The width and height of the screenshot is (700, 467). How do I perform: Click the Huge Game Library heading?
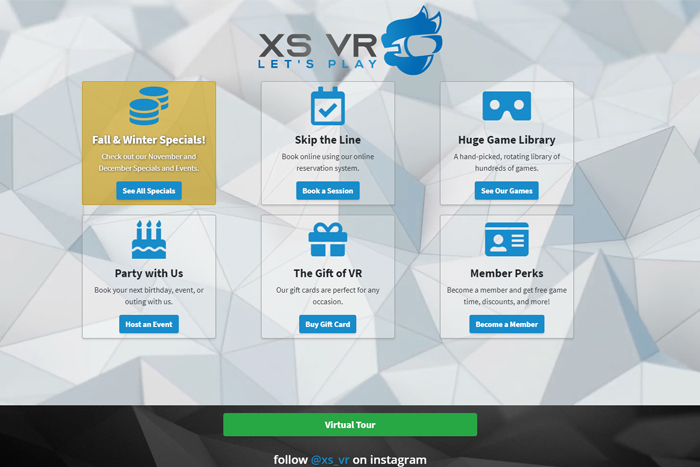click(507, 140)
